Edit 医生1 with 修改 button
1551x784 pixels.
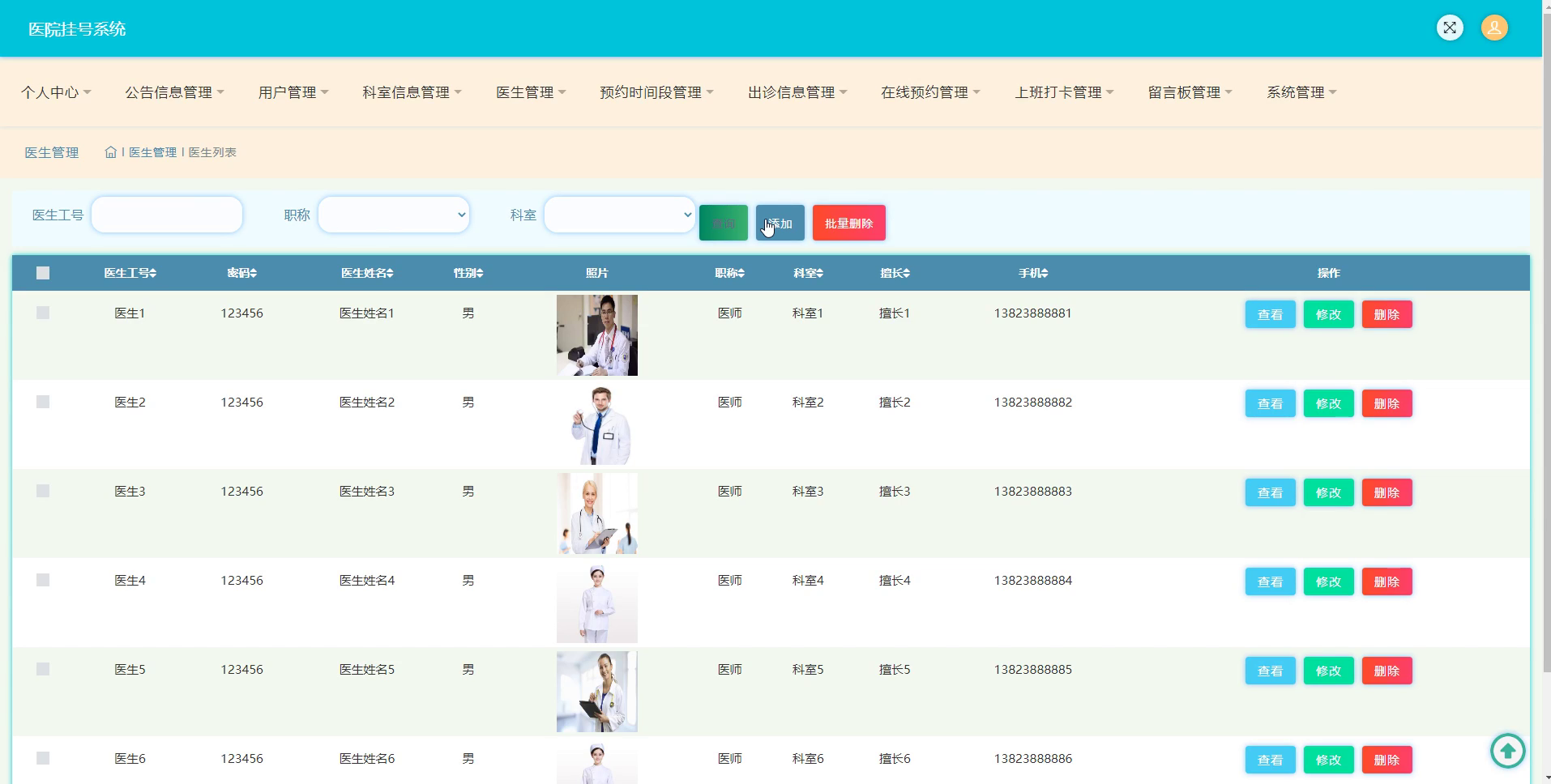[x=1329, y=314]
